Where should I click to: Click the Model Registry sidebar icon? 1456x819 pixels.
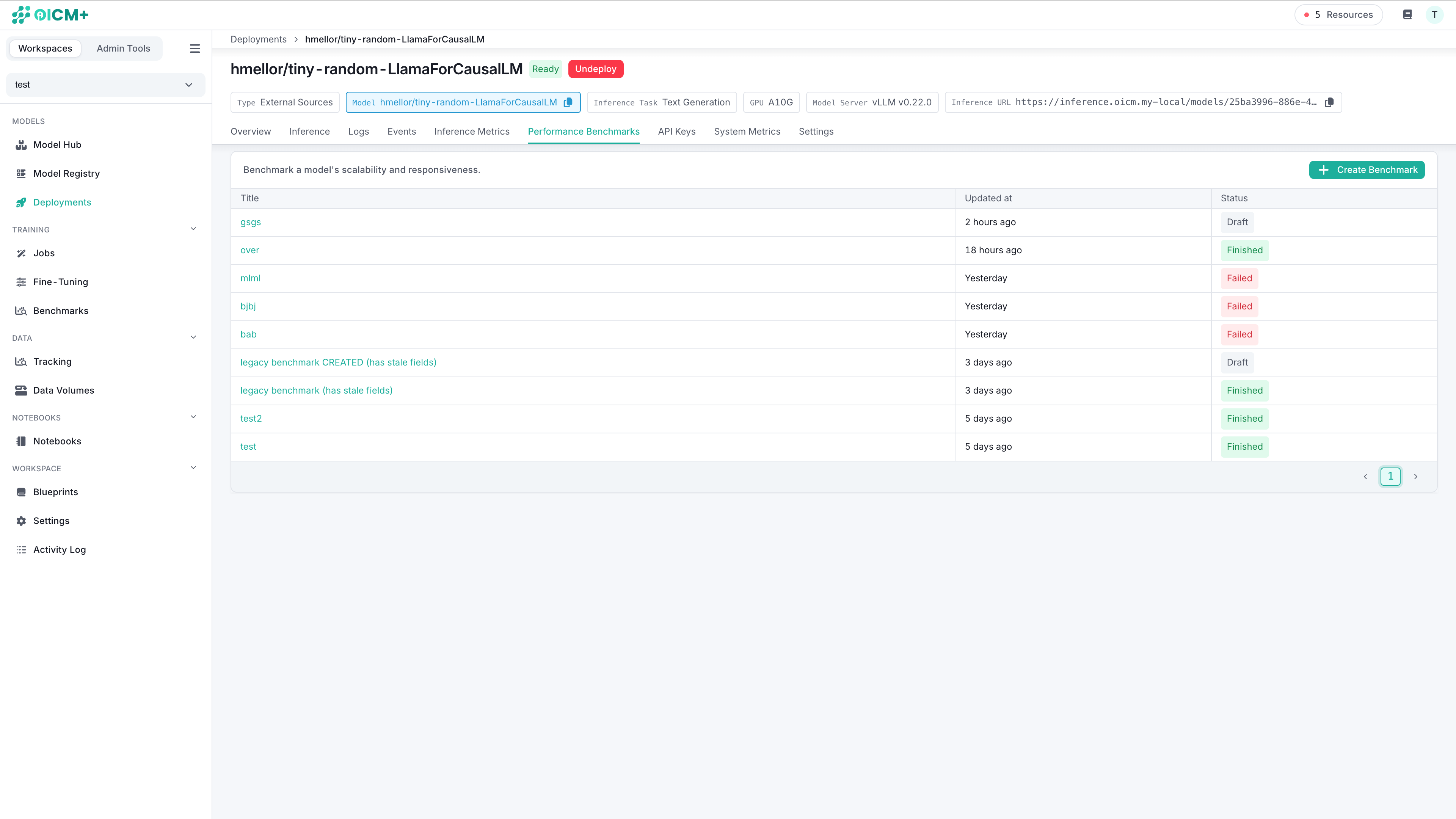[x=21, y=174]
